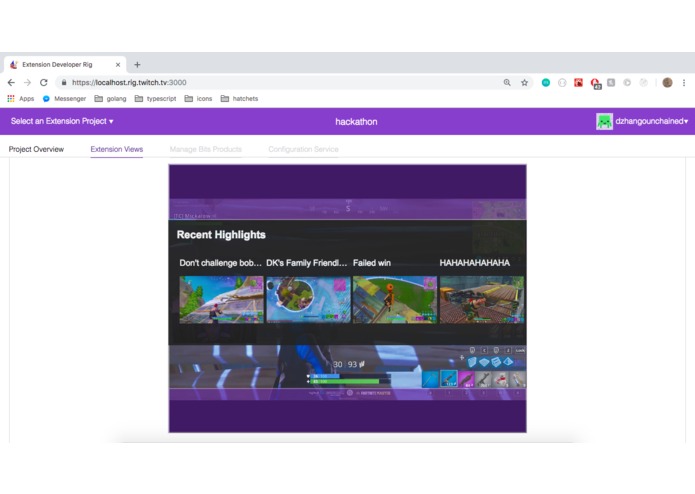Click the red extension icon with badge
Viewport: 695px width, 494px height.
595,83
